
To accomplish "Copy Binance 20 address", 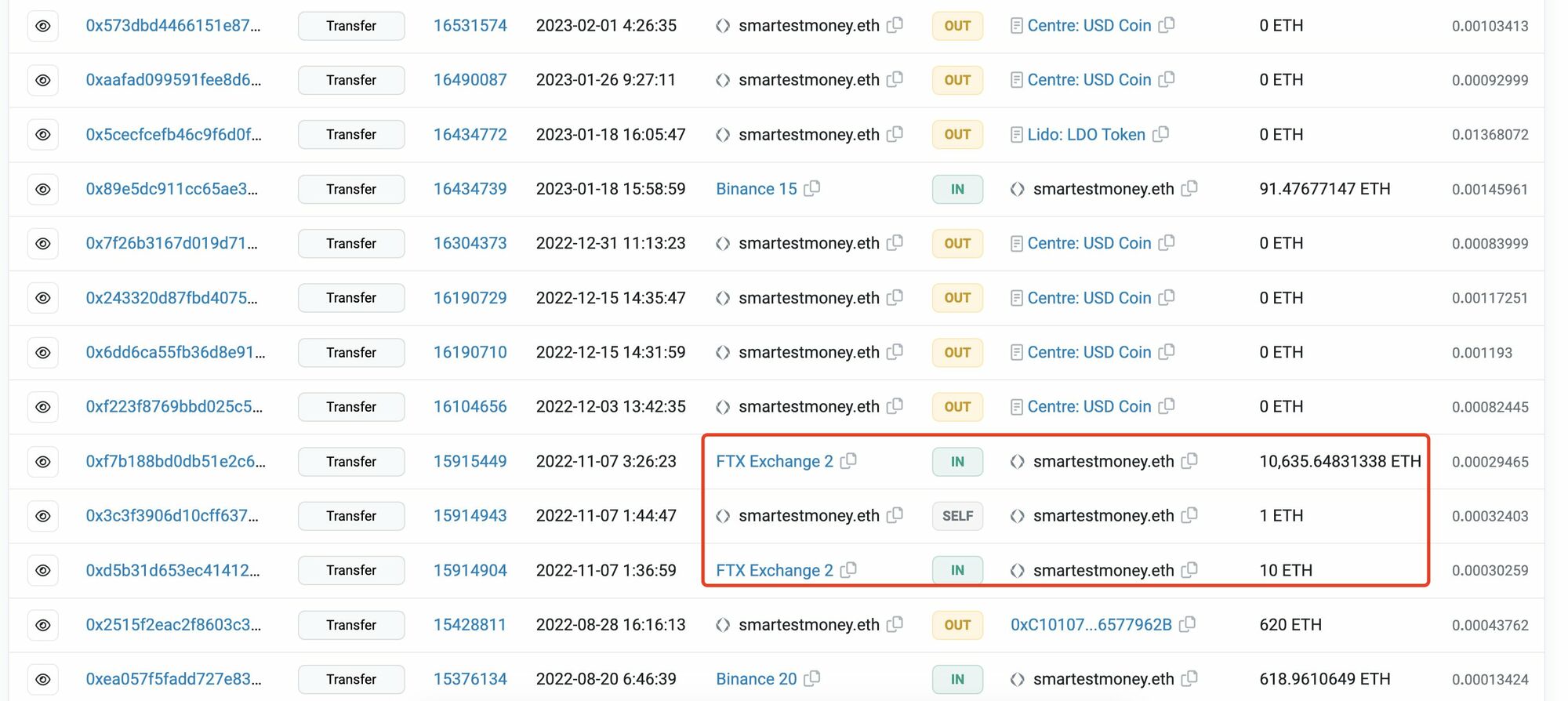I will [812, 678].
